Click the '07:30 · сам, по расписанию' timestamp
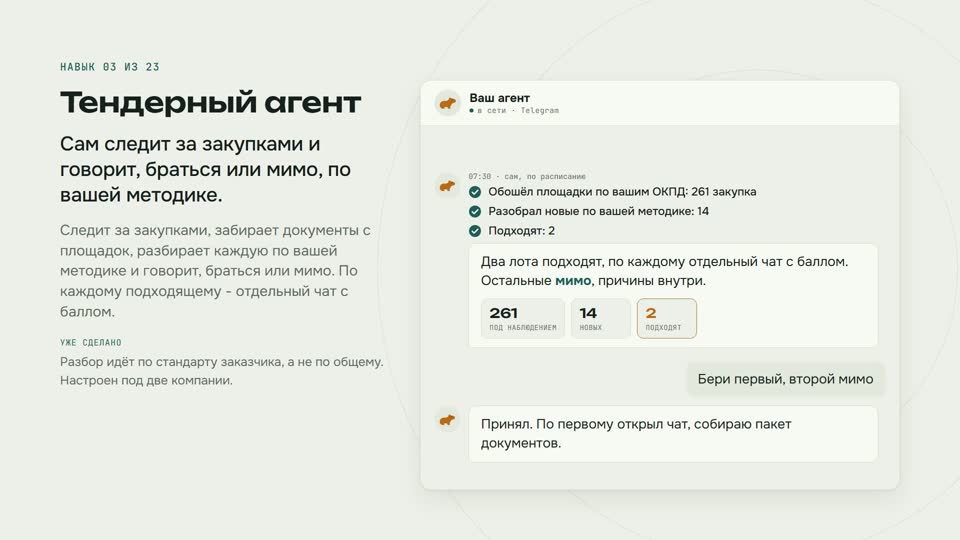Screen dimensions: 960x540 pos(527,176)
